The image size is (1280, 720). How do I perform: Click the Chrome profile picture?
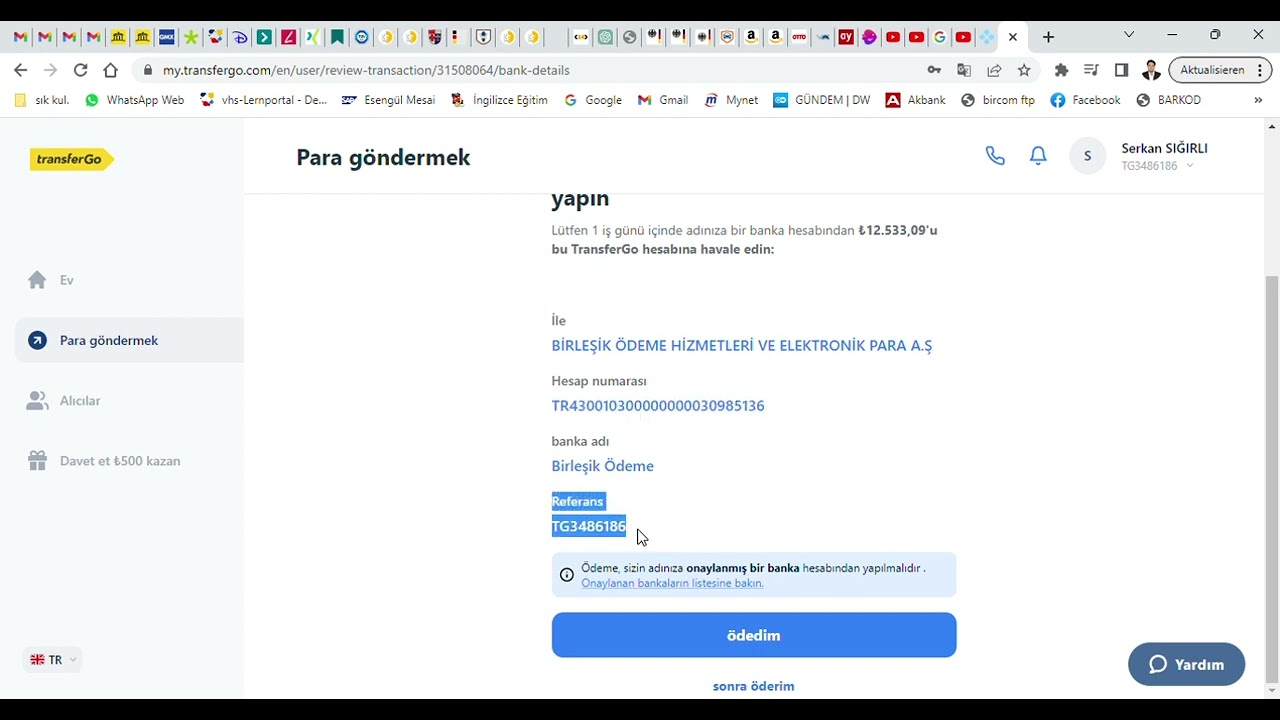[1151, 70]
